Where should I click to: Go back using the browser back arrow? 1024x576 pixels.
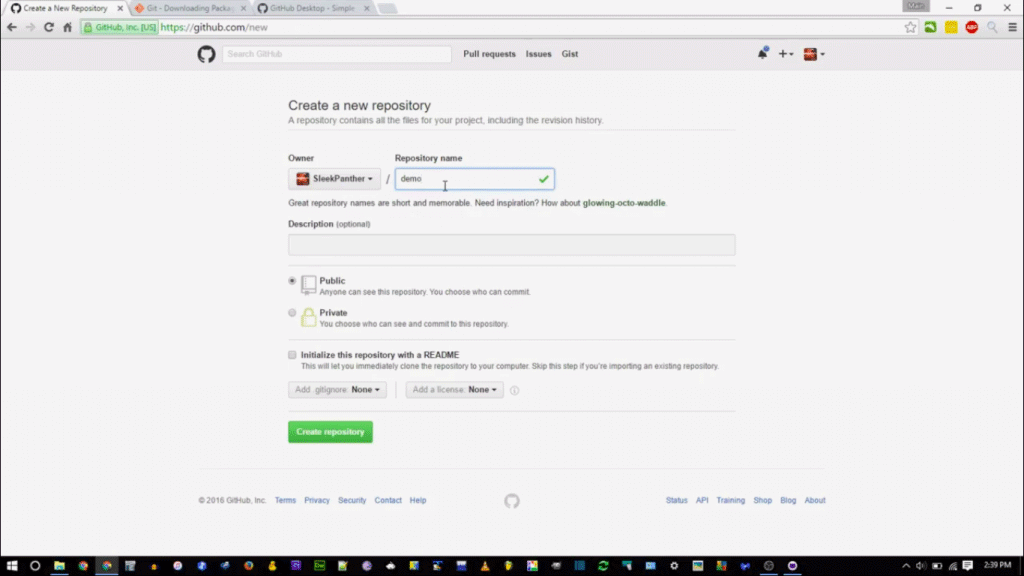11,27
